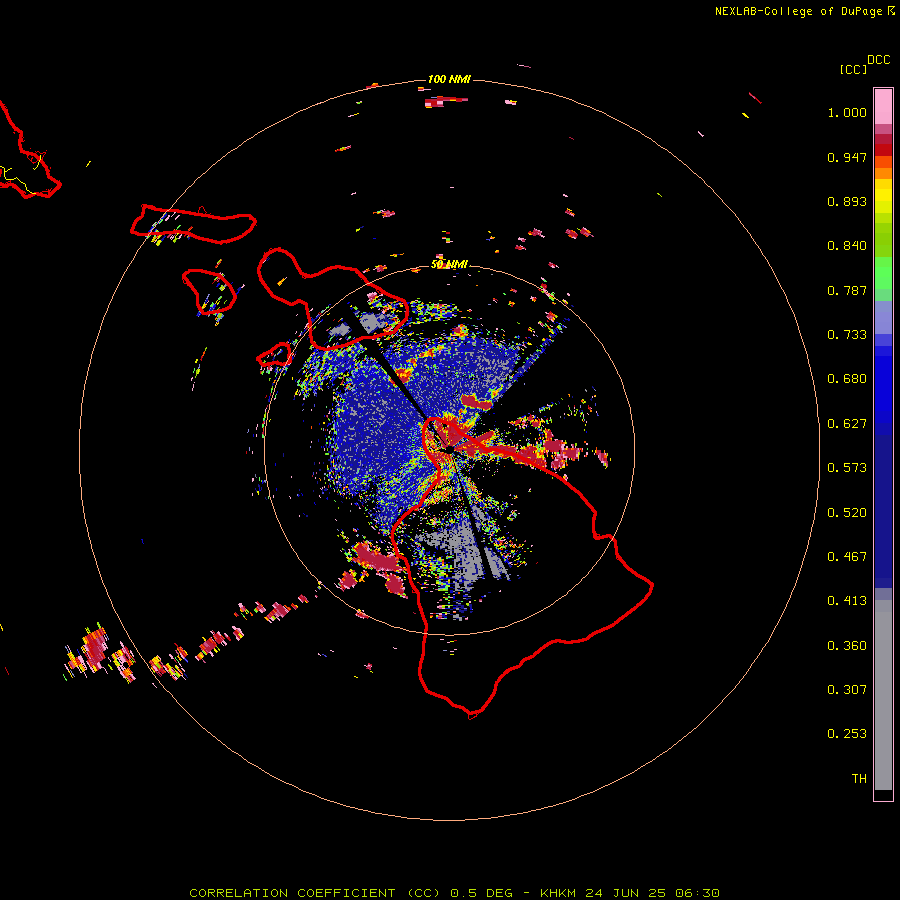Click the 0.360 color scale value
Viewport: 900px width, 900px height.
tap(847, 646)
